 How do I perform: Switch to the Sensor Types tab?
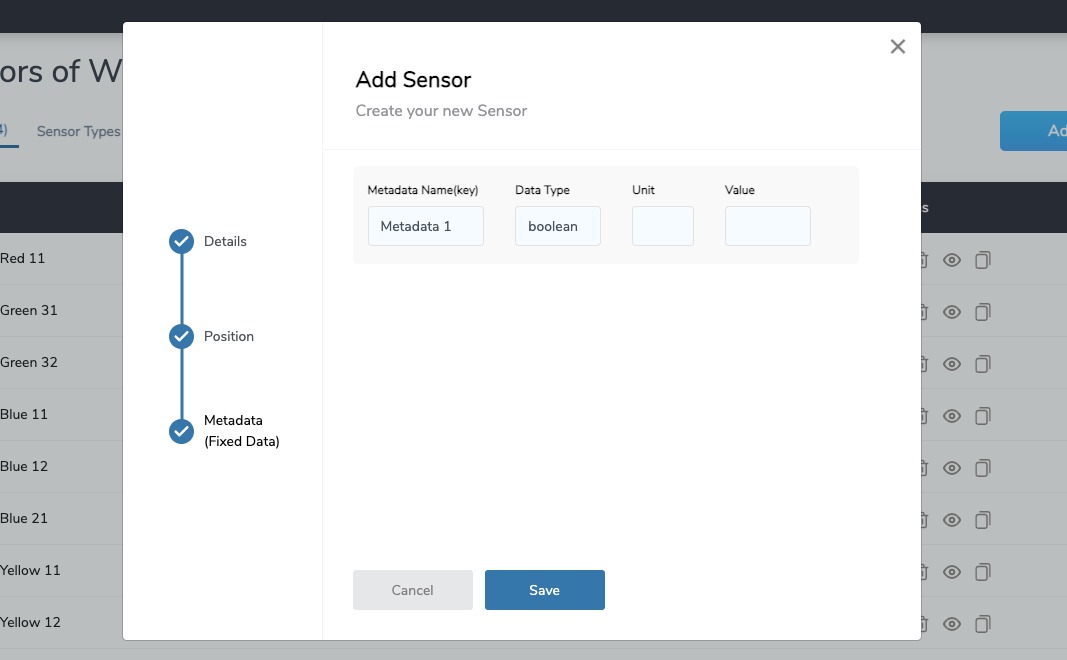pyautogui.click(x=78, y=131)
